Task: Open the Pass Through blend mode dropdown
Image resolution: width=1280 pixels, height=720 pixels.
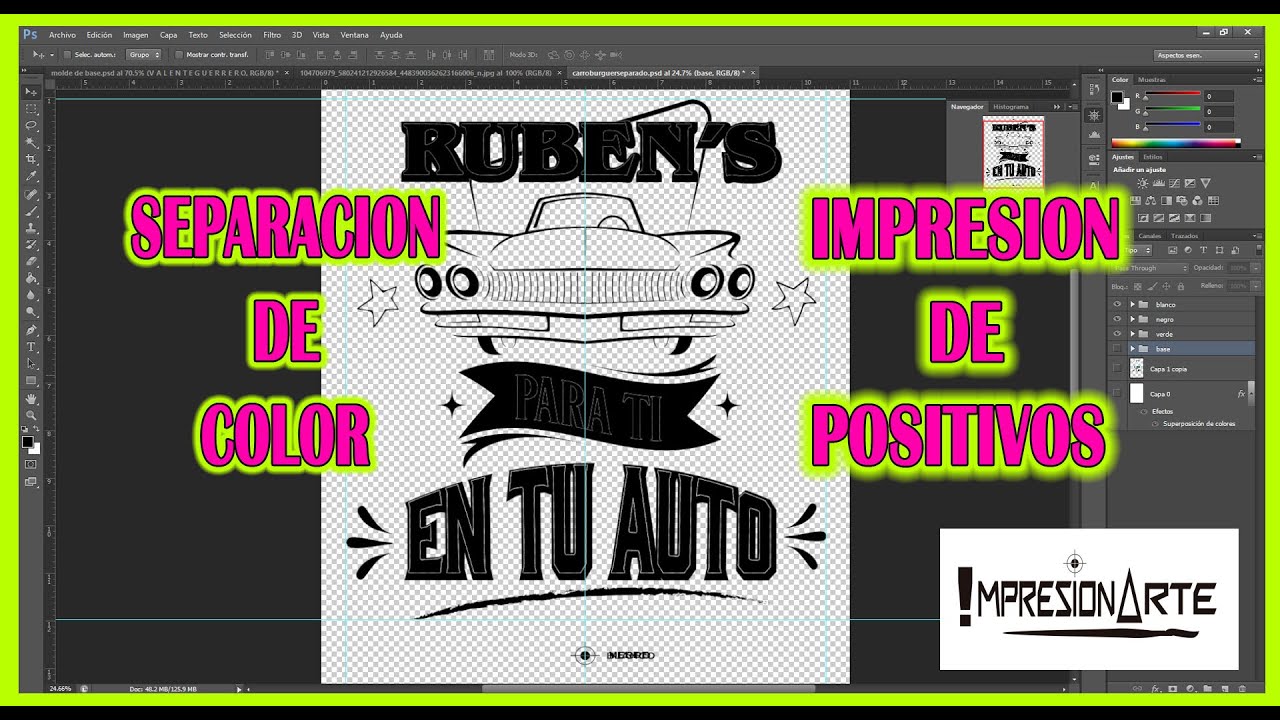Action: (x=1150, y=268)
